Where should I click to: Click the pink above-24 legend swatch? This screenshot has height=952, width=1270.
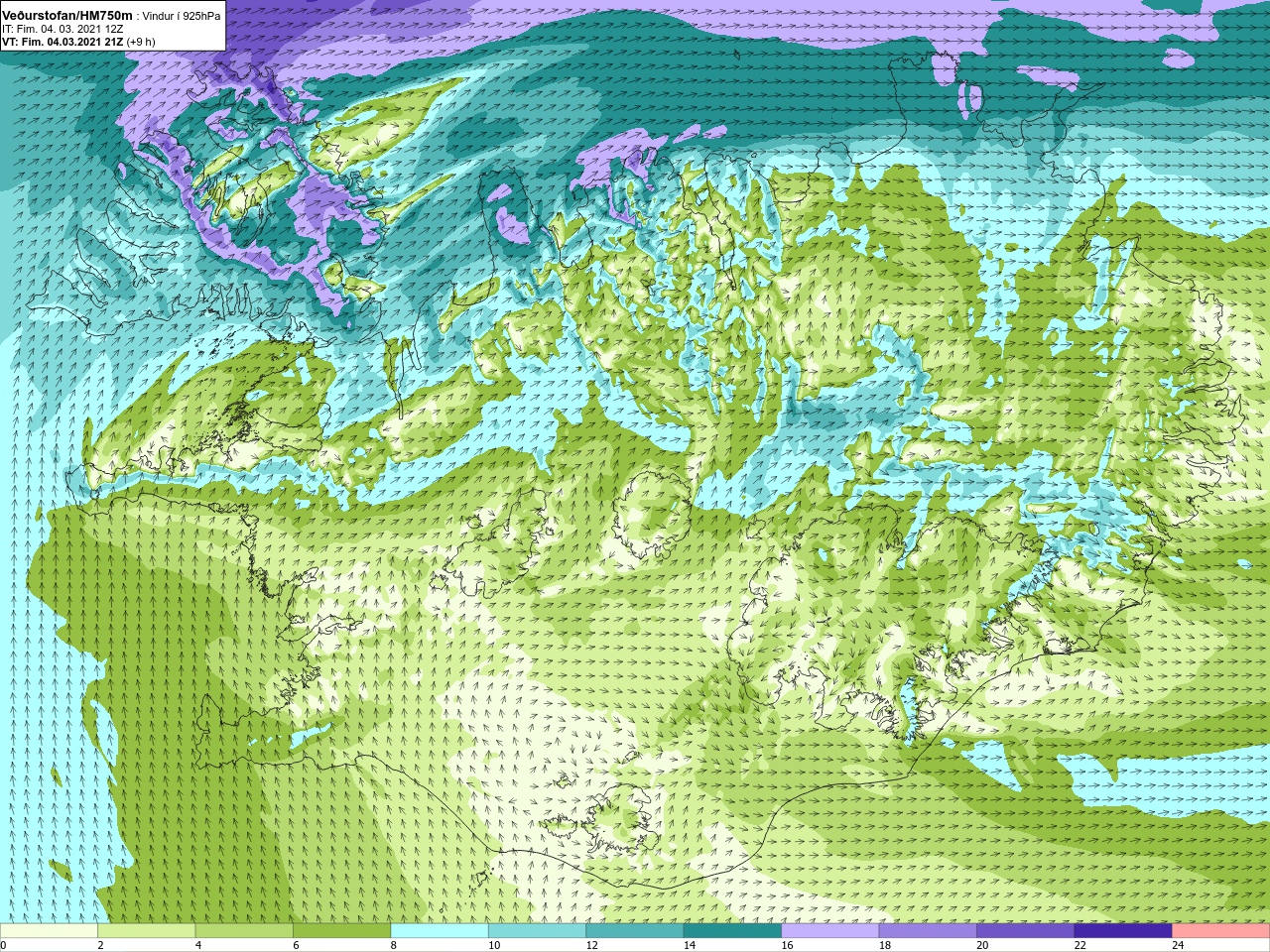click(x=1220, y=931)
